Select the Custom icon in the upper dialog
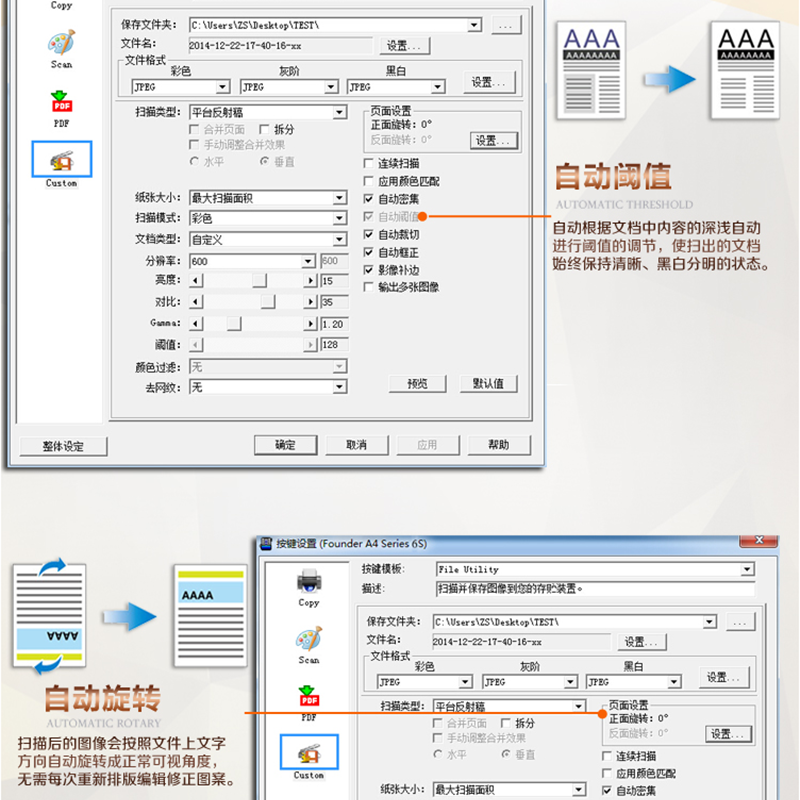 [61, 162]
